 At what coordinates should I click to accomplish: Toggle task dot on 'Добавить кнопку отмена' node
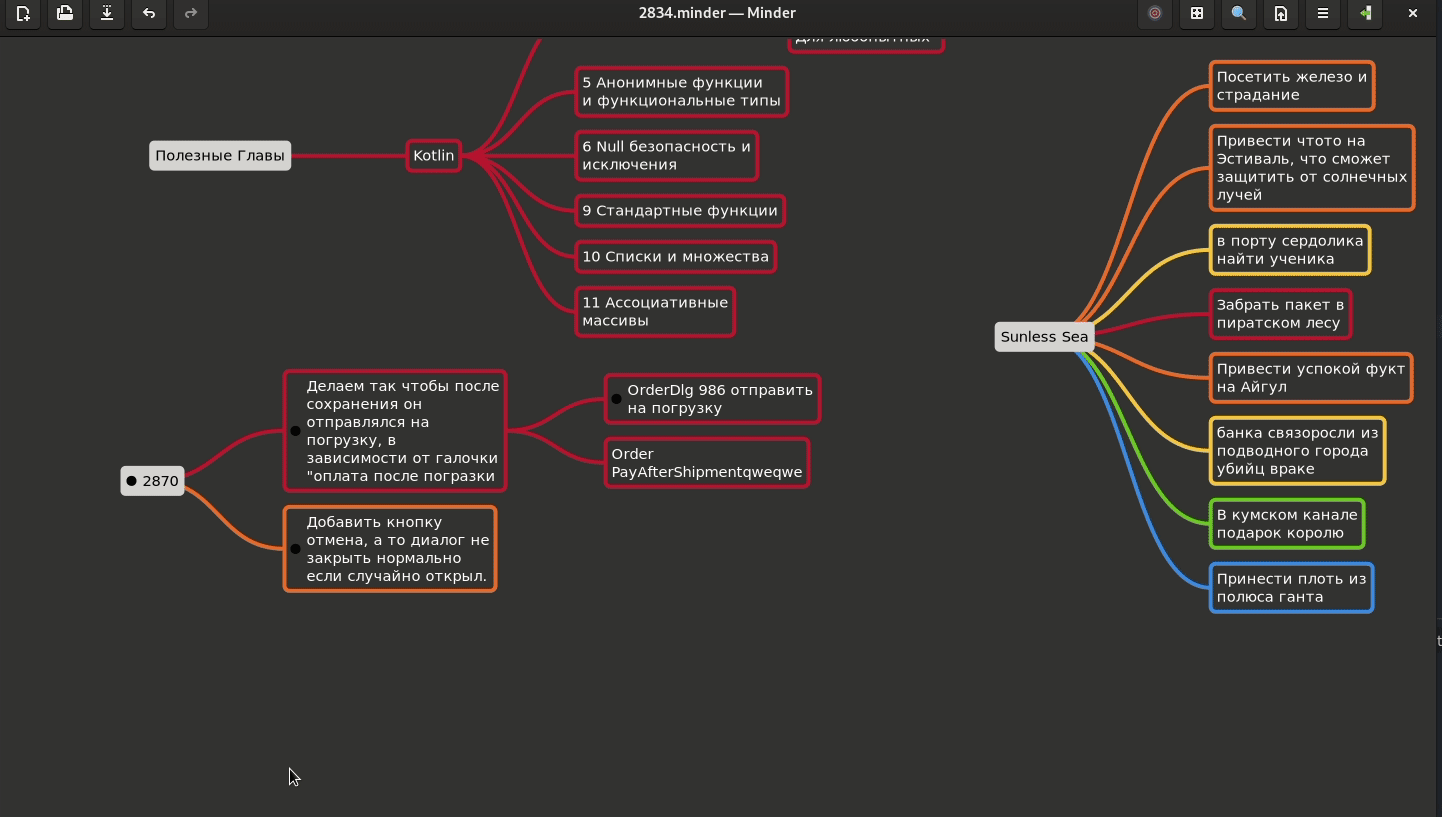click(x=295, y=549)
